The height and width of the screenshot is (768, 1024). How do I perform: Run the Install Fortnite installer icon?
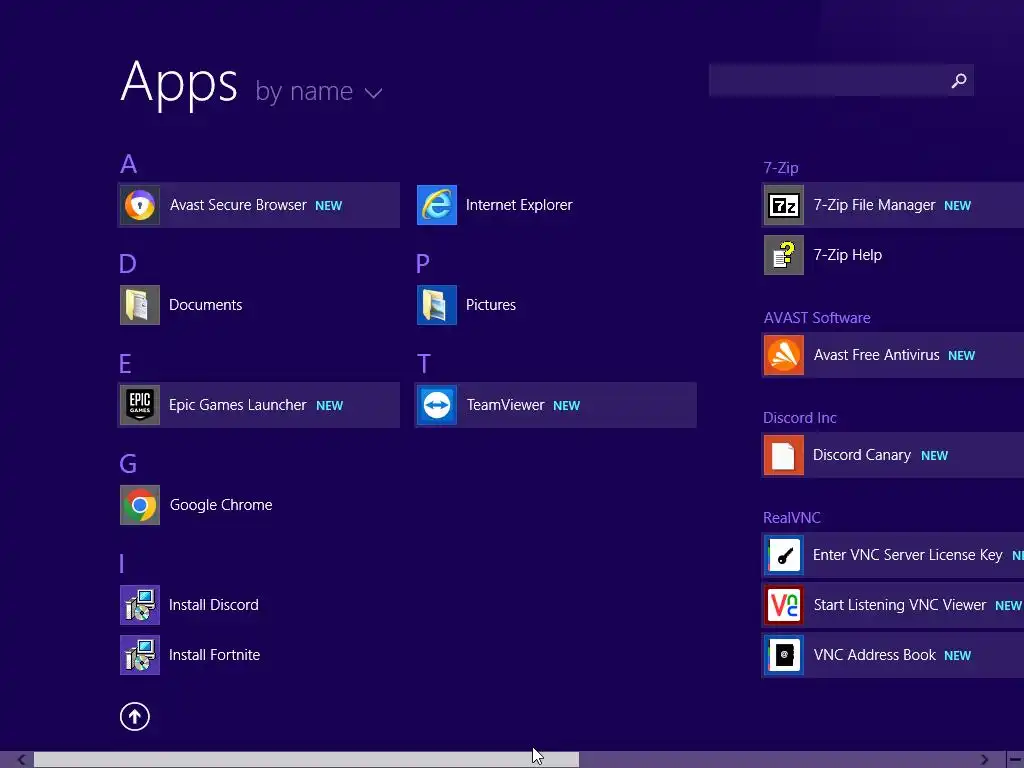[x=140, y=655]
